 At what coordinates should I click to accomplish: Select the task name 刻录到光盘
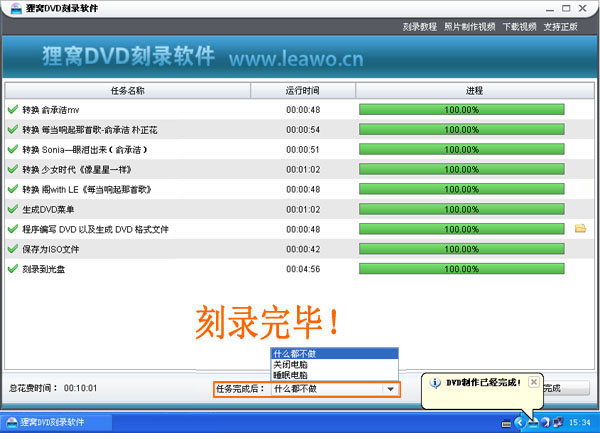[44, 269]
